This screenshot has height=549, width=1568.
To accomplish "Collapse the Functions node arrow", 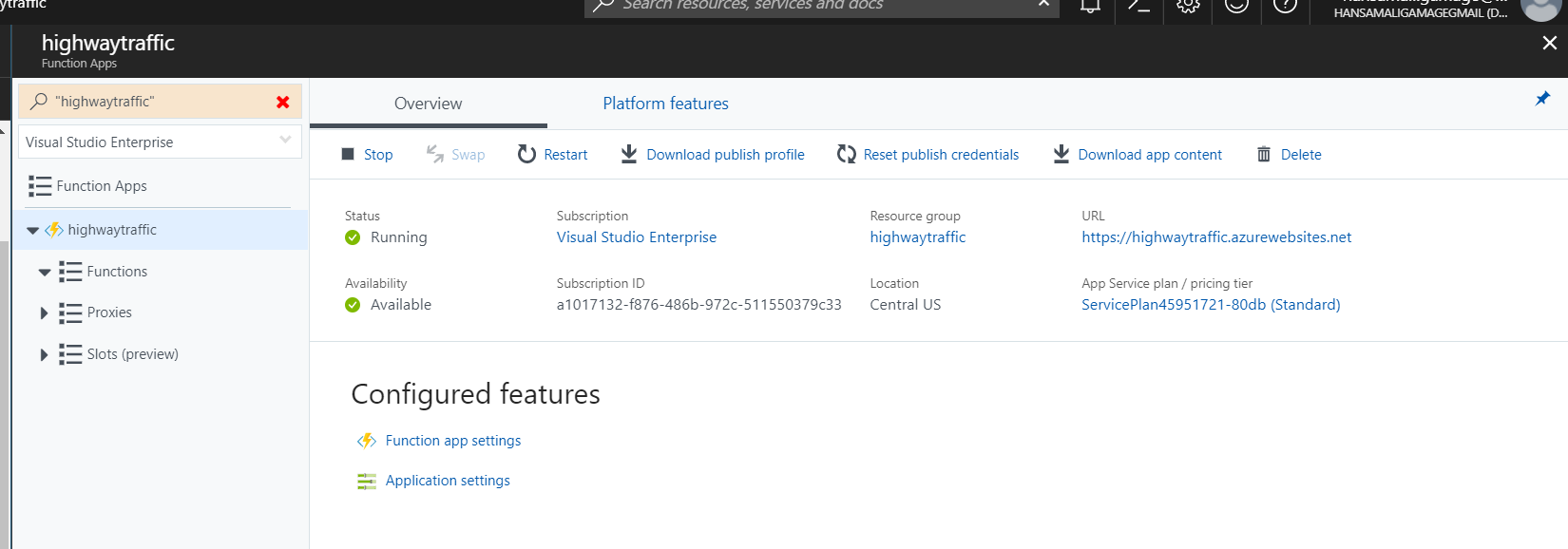I will click(45, 272).
